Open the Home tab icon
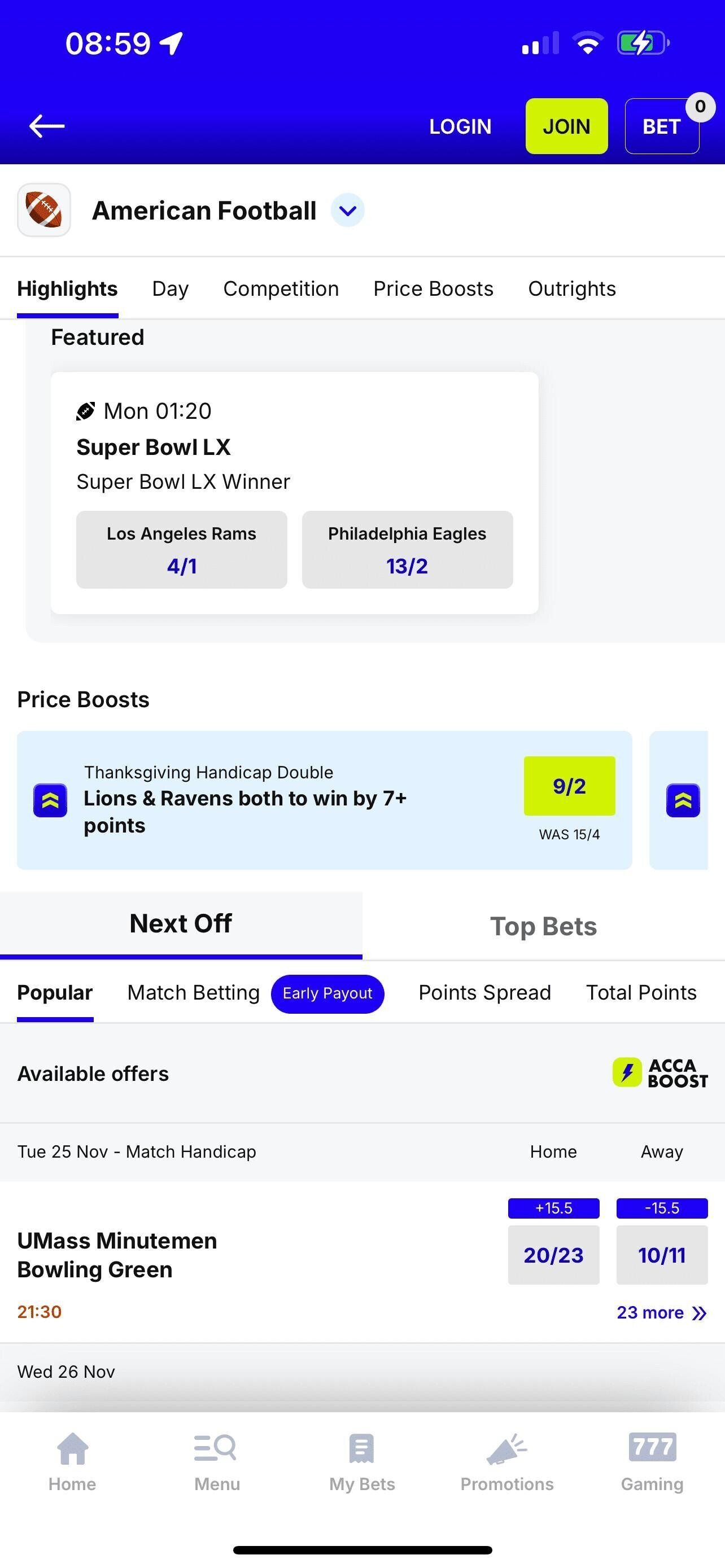Image resolution: width=725 pixels, height=1568 pixels. click(72, 1448)
